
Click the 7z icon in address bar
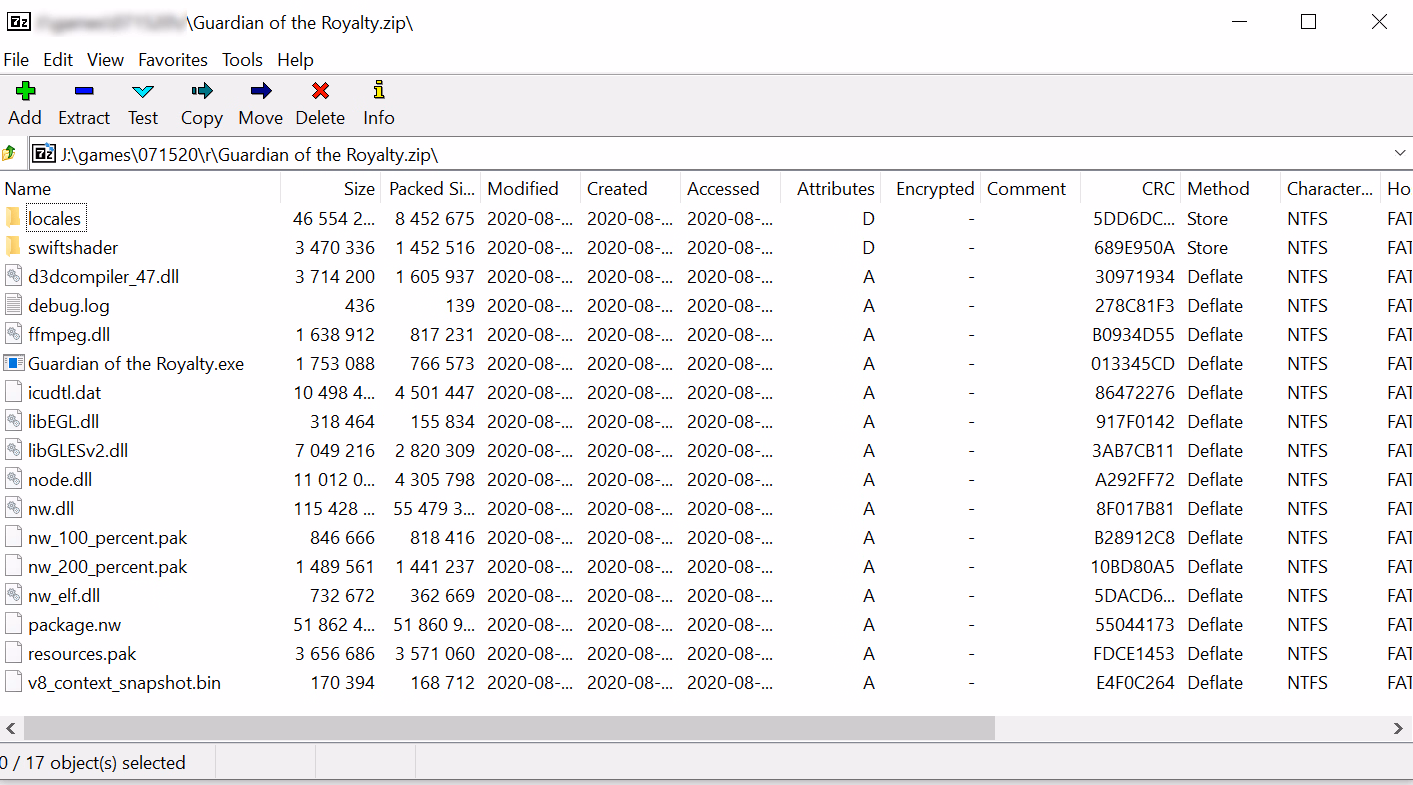[x=44, y=154]
